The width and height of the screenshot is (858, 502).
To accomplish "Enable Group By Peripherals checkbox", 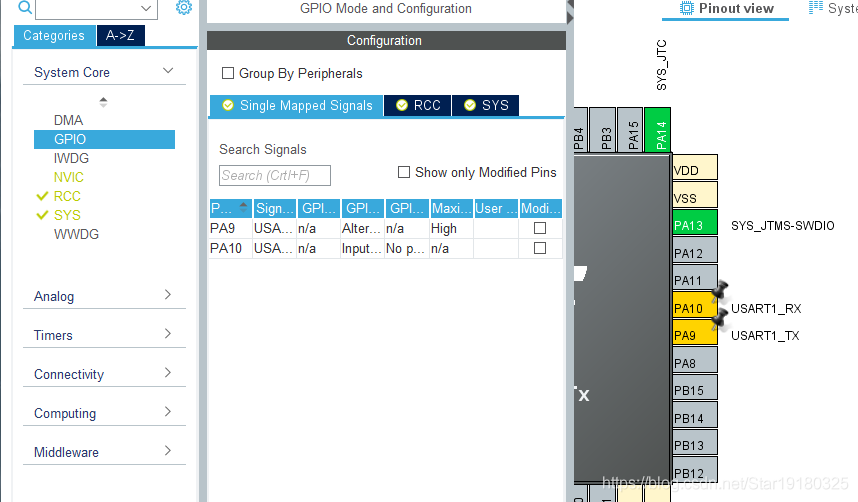I will click(x=228, y=73).
